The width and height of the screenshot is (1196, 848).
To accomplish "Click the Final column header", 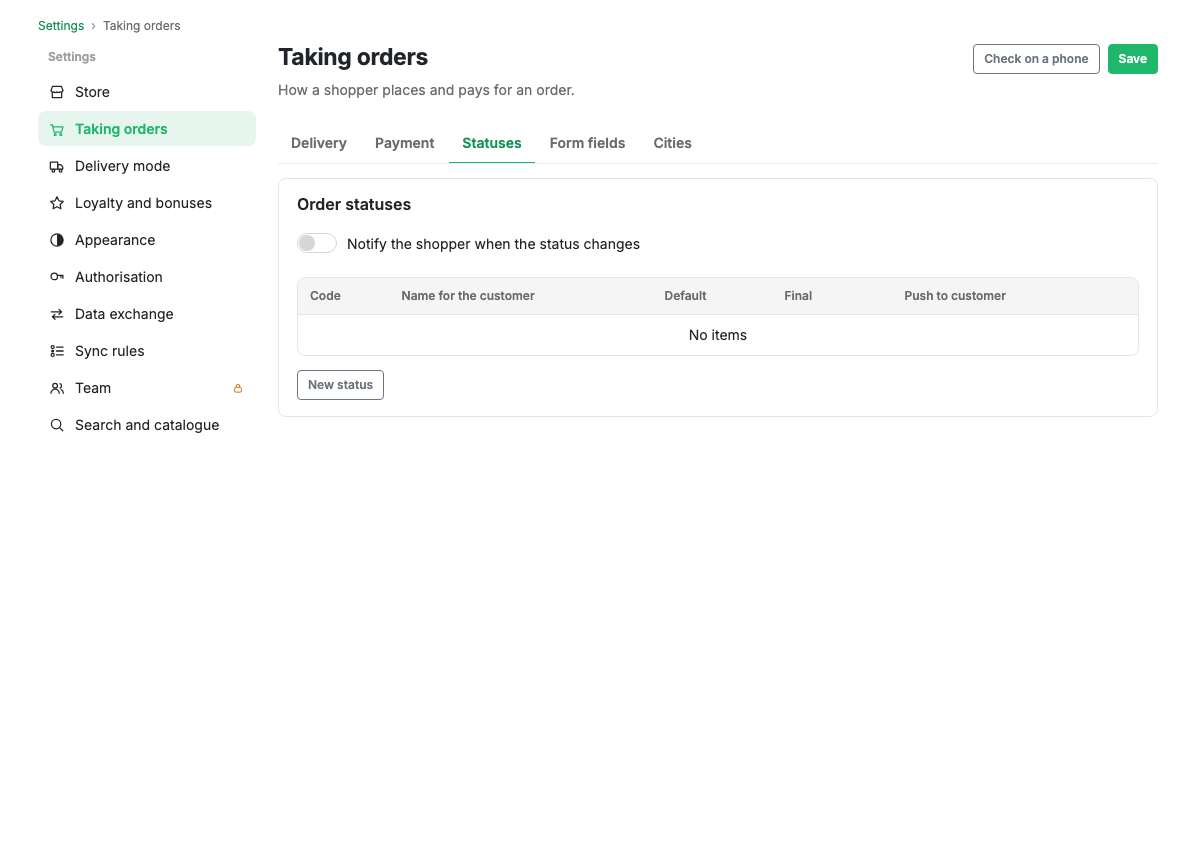I will [x=798, y=296].
